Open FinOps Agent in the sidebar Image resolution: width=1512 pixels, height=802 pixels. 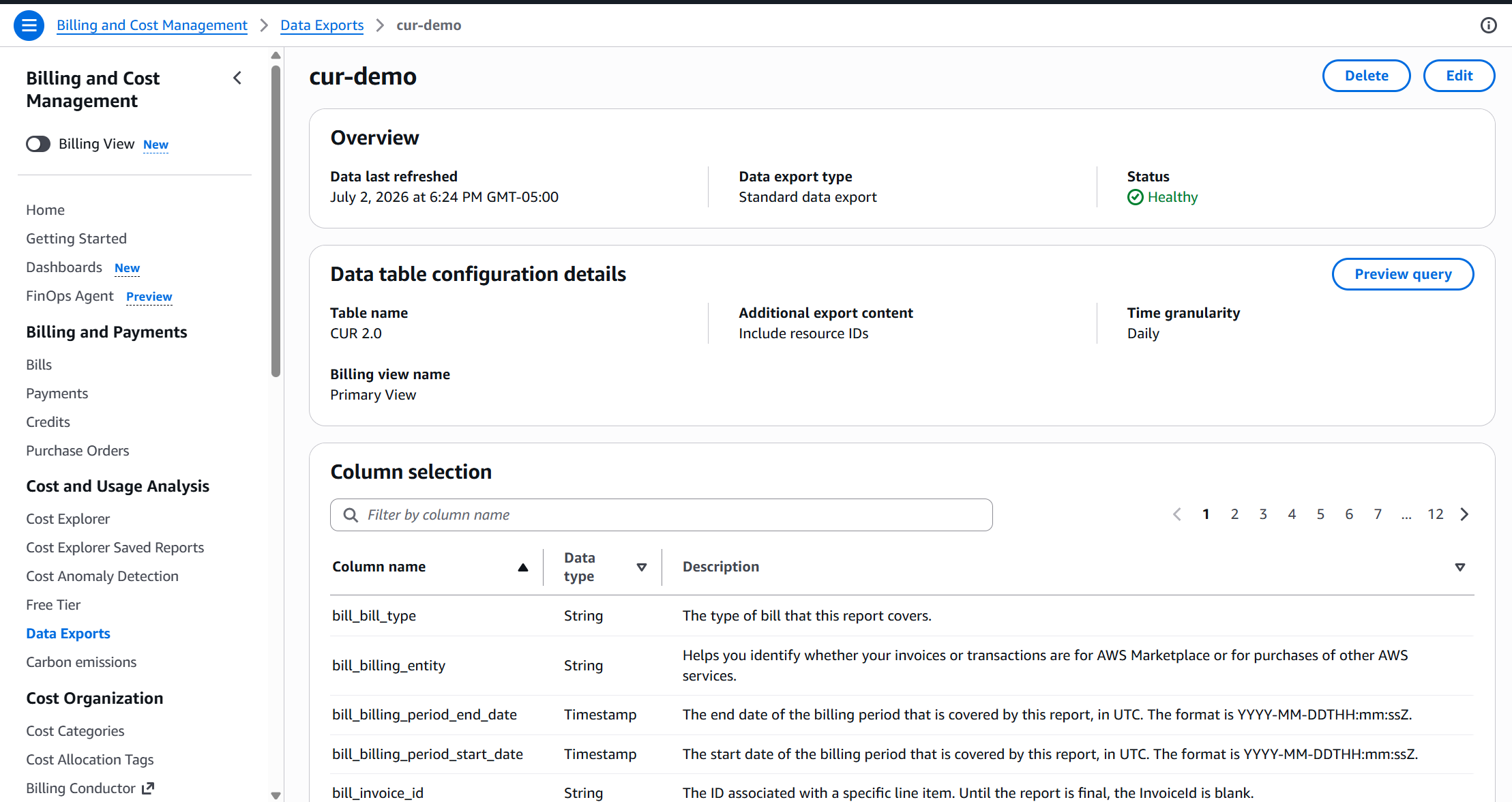[x=70, y=296]
